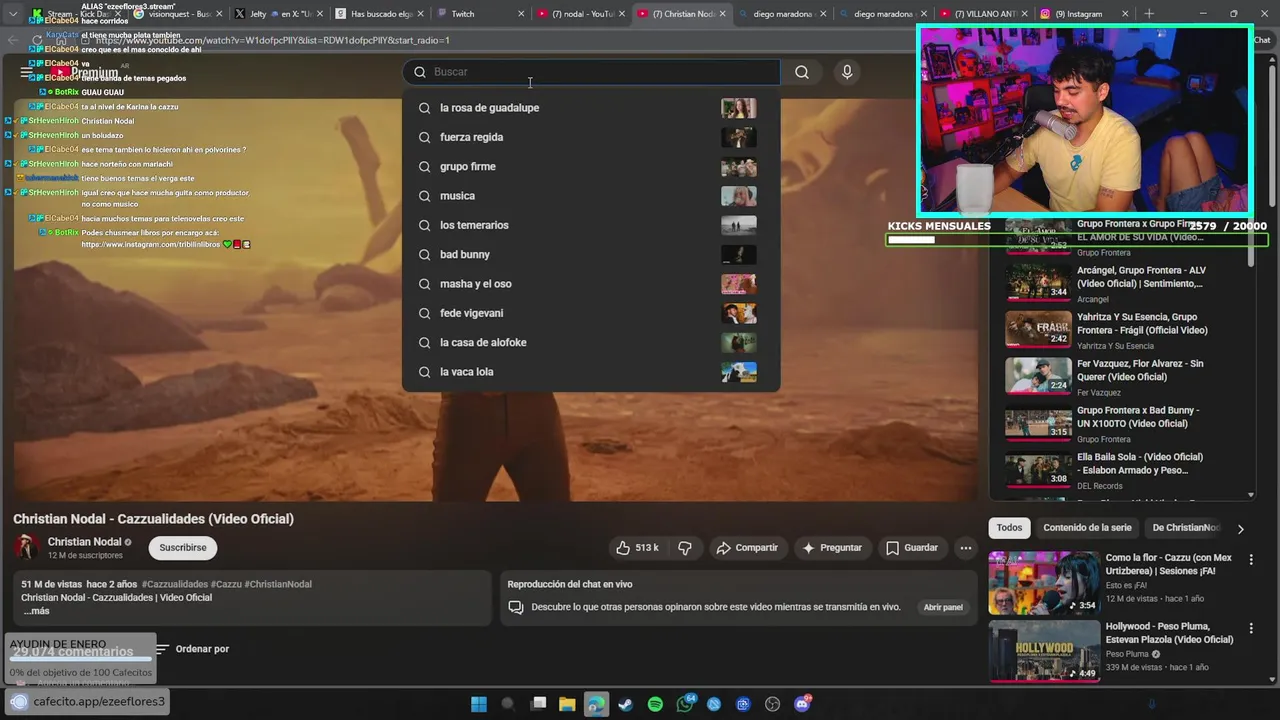Switch to 'nodal - YouTube' browser tab

coord(581,14)
